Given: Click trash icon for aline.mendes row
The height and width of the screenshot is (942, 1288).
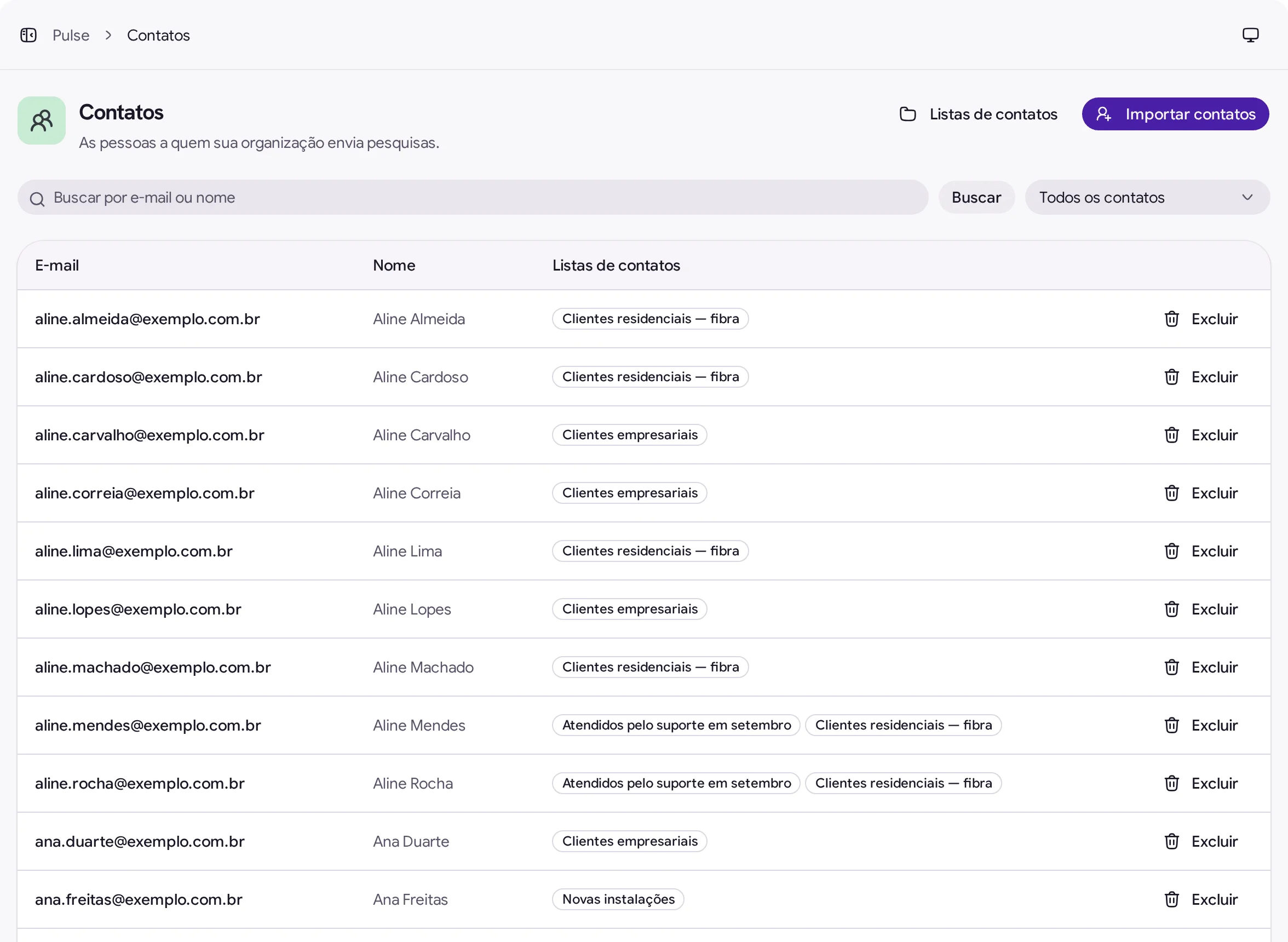Looking at the screenshot, I should pos(1172,725).
